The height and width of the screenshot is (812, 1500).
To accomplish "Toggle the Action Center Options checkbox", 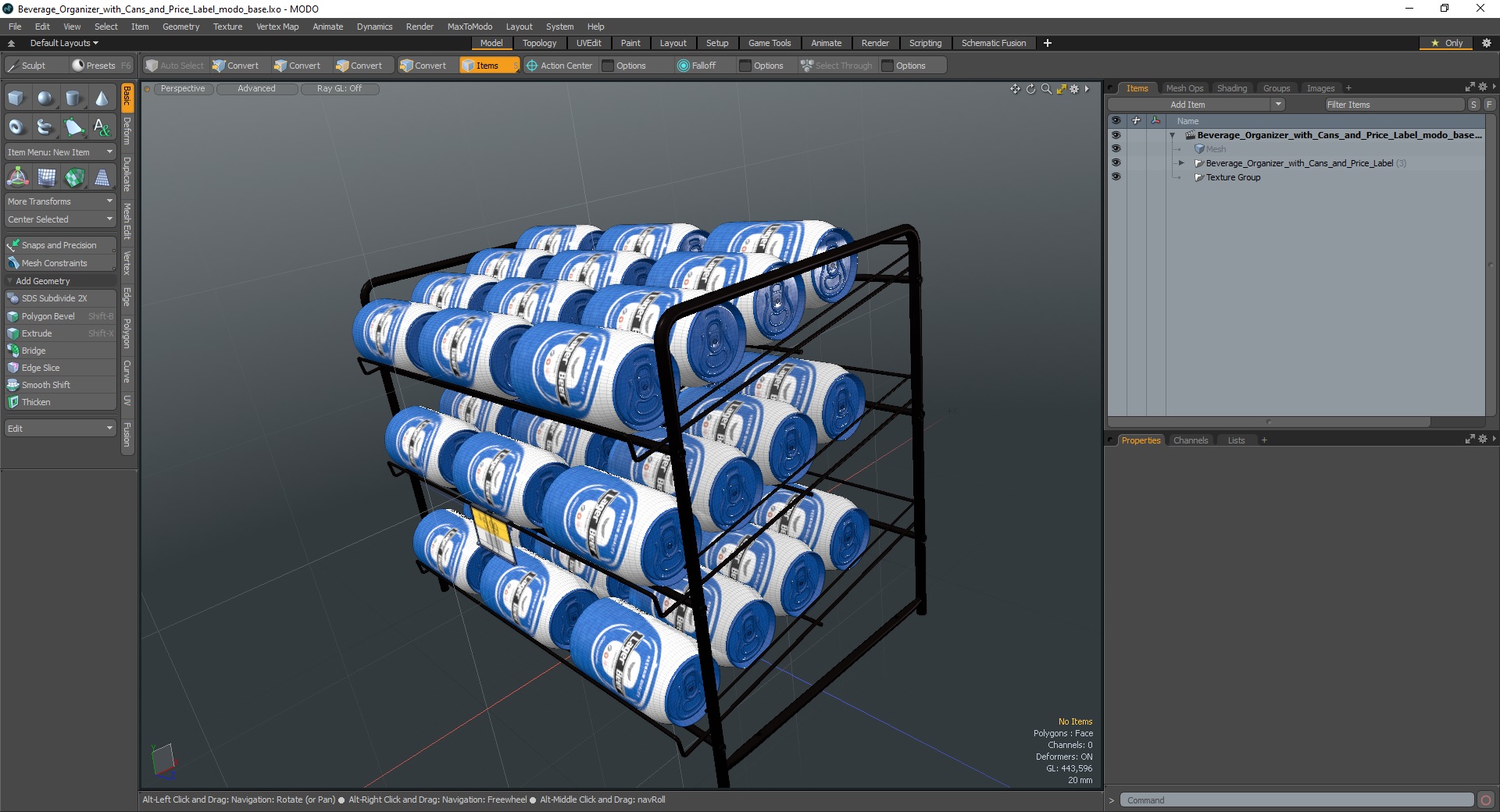I will click(x=608, y=66).
